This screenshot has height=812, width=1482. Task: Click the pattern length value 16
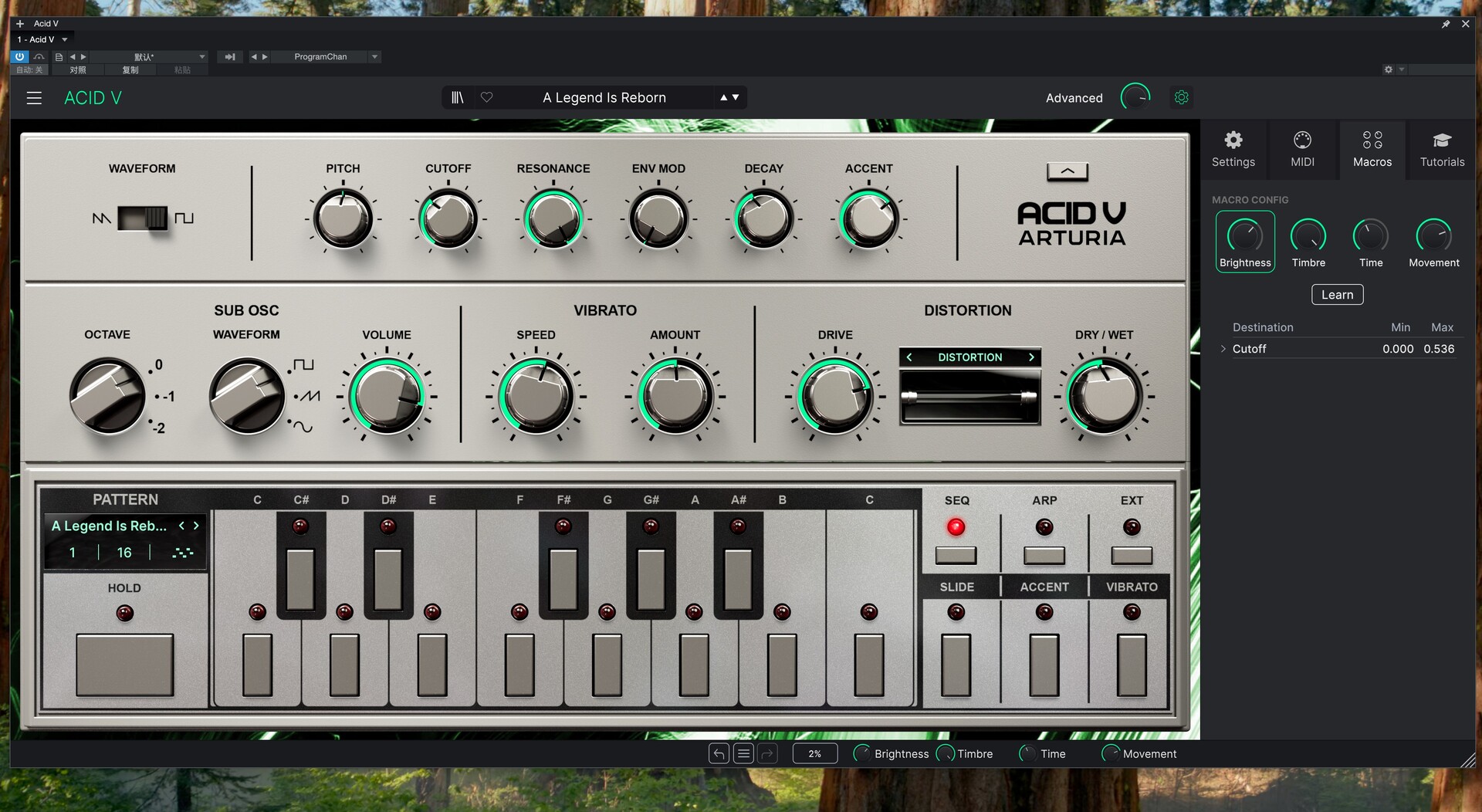pyautogui.click(x=123, y=553)
